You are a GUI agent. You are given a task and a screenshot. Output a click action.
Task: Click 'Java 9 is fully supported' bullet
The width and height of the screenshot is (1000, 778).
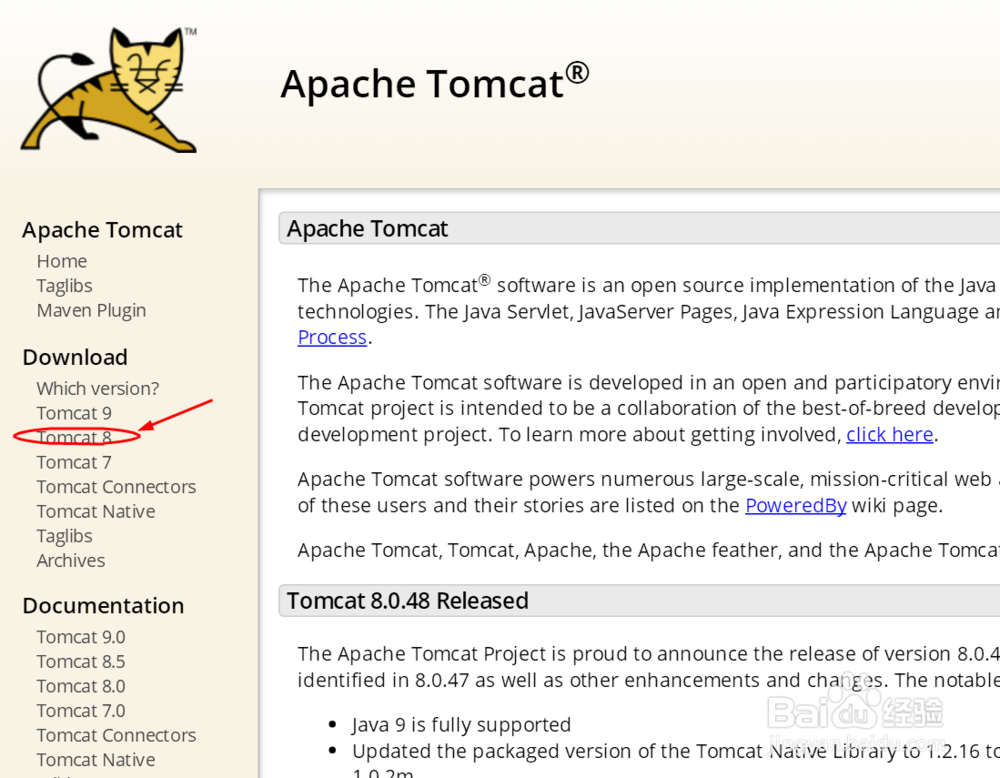pos(461,725)
